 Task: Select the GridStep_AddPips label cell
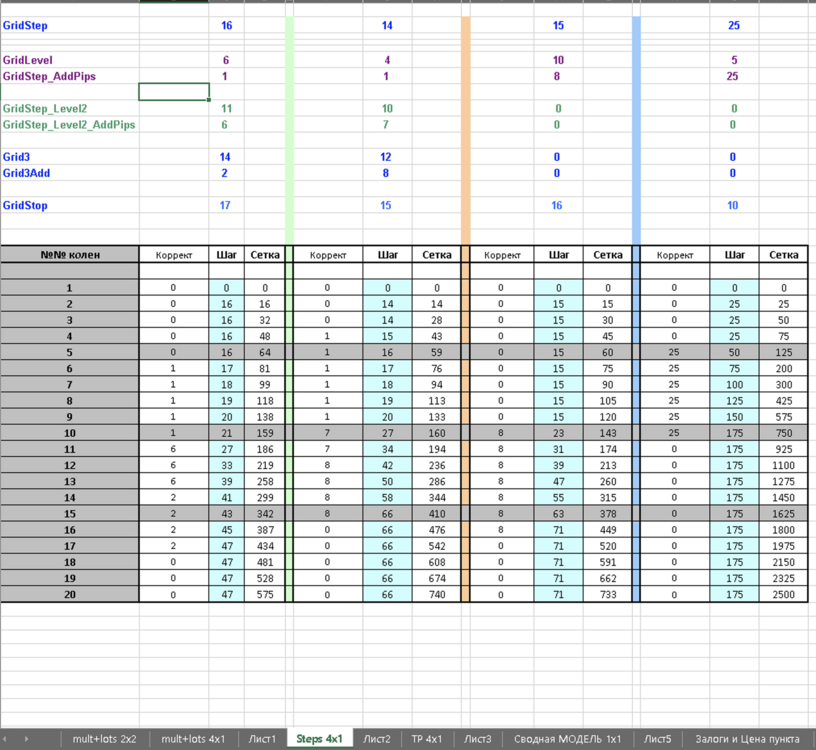click(x=70, y=76)
